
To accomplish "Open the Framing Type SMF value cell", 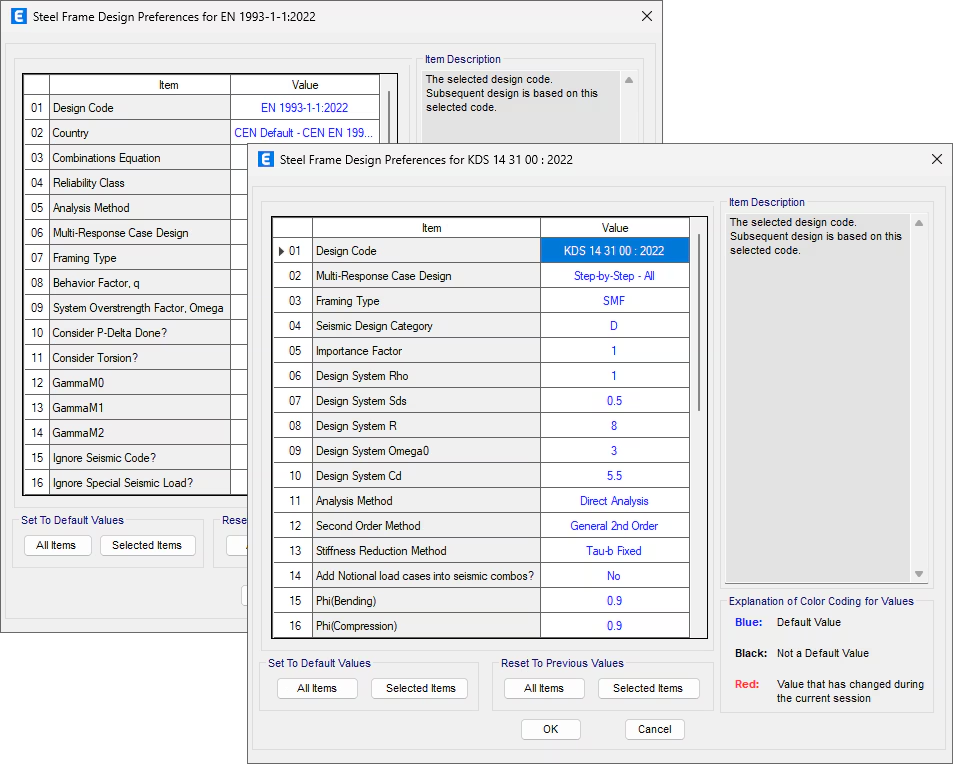I will coord(614,301).
